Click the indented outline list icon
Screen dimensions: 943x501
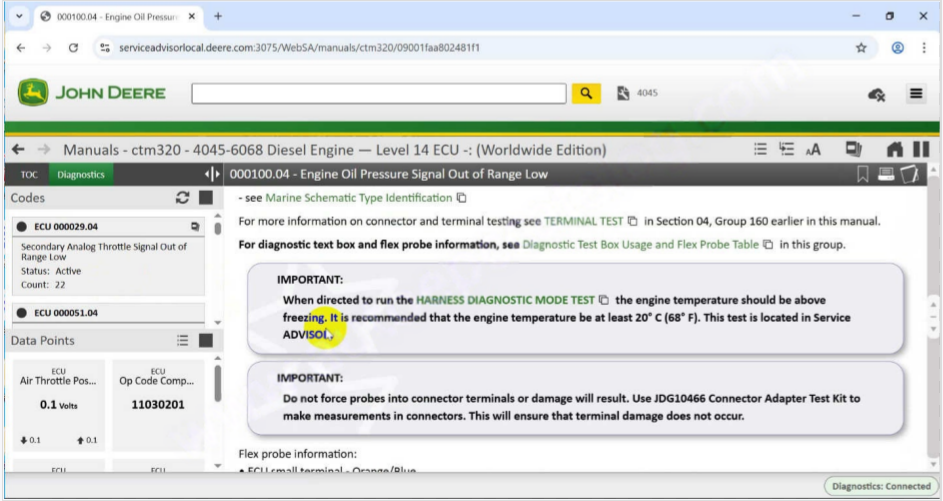(x=787, y=149)
